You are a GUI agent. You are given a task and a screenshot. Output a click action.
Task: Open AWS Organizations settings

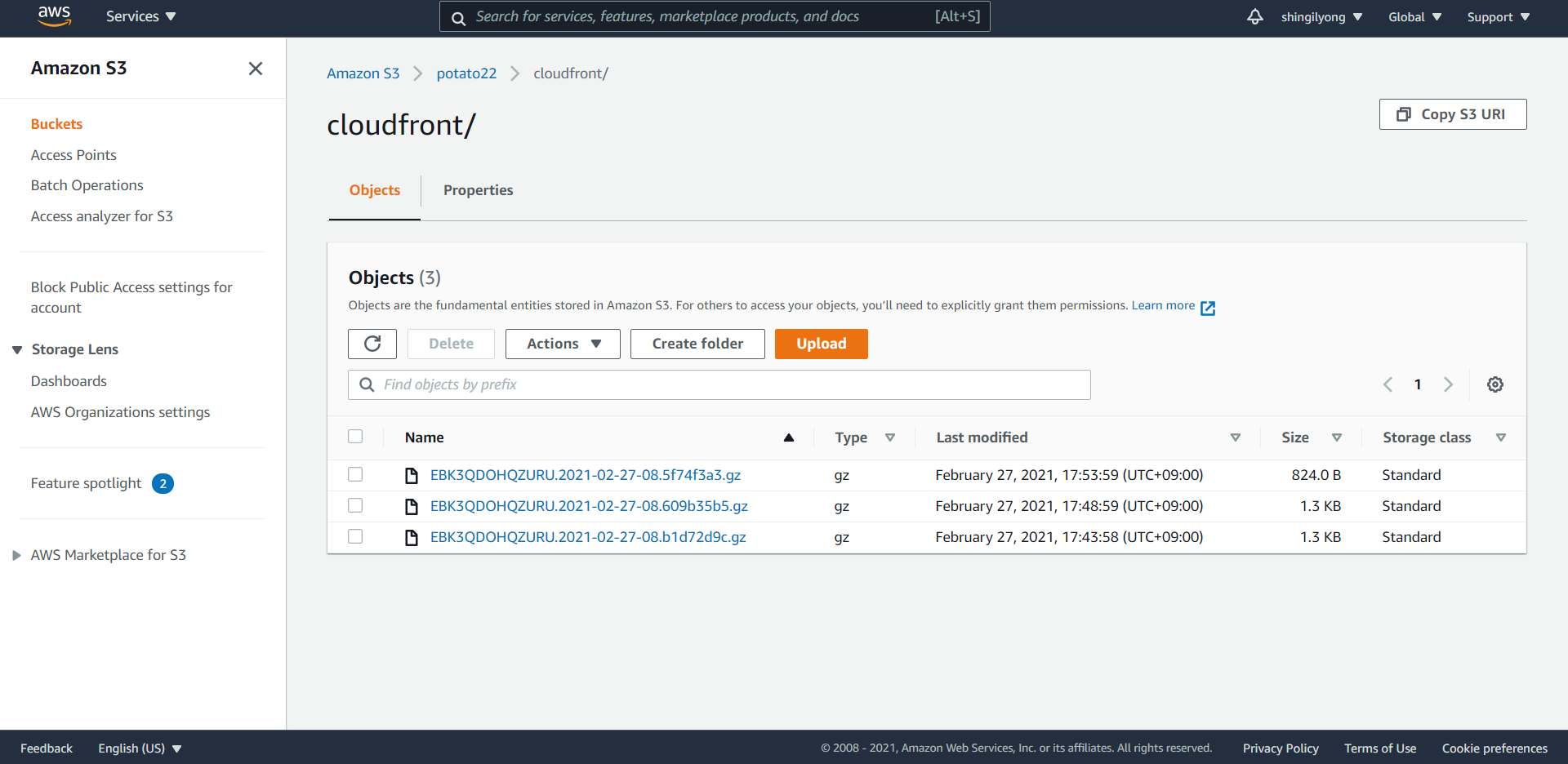pos(120,412)
